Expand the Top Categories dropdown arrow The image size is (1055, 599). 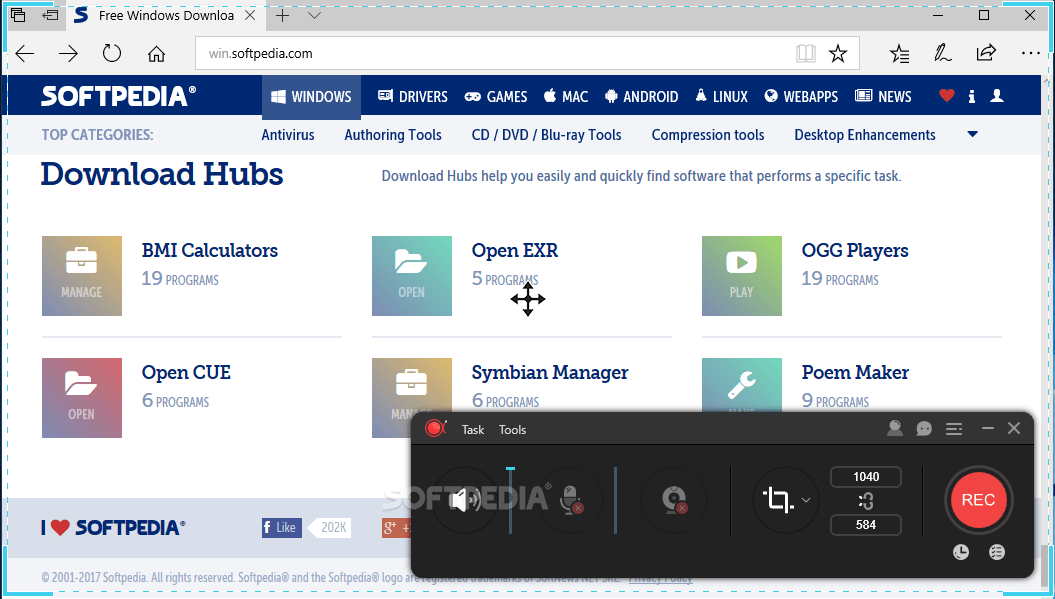(971, 134)
